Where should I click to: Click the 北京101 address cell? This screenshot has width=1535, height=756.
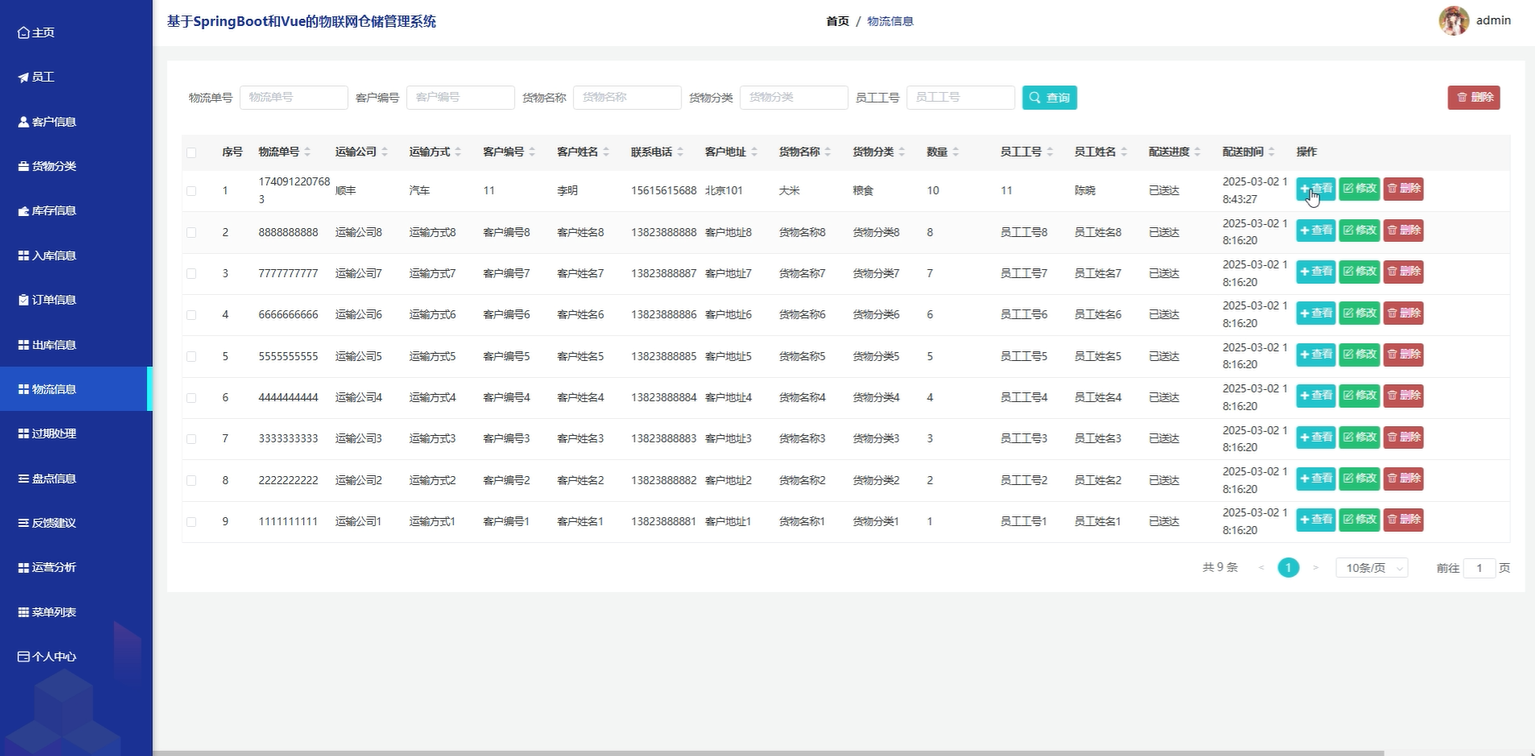[x=724, y=190]
